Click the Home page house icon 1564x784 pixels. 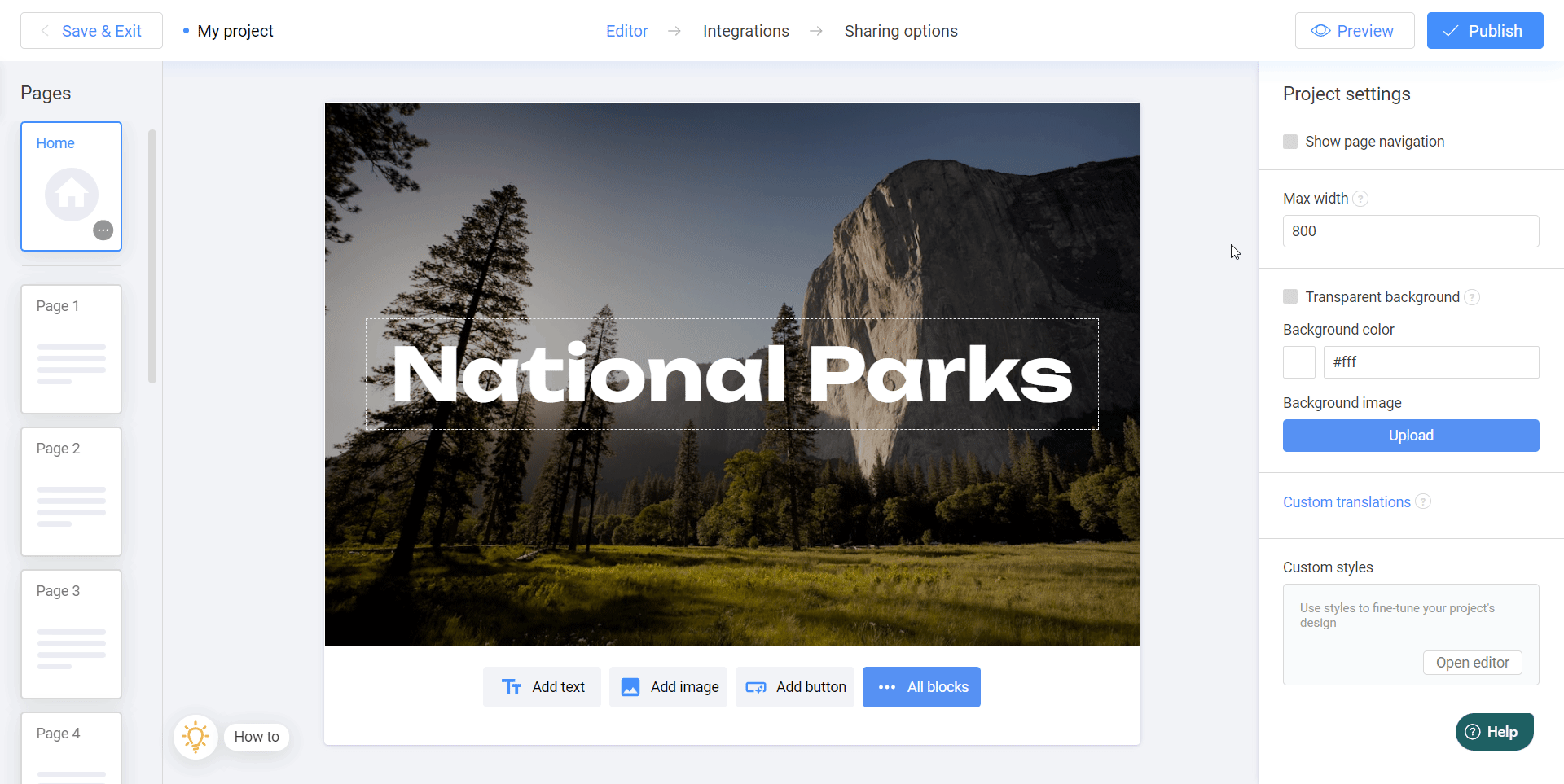(72, 195)
